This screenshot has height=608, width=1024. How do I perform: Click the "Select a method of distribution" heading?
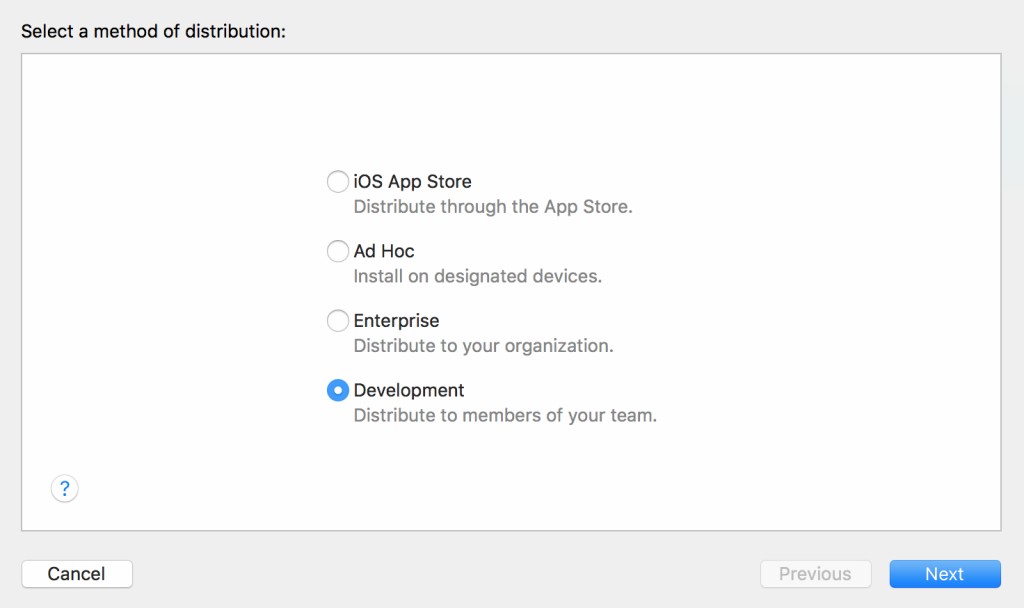(x=153, y=31)
